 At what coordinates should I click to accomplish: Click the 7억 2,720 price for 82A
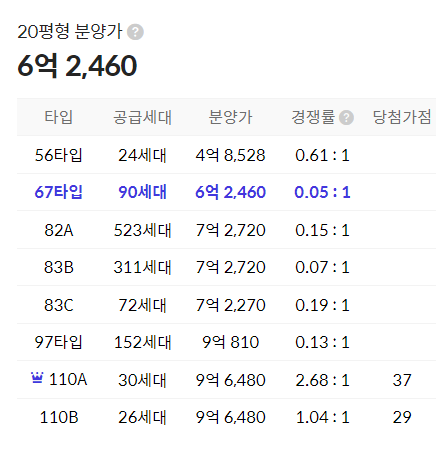coord(230,230)
